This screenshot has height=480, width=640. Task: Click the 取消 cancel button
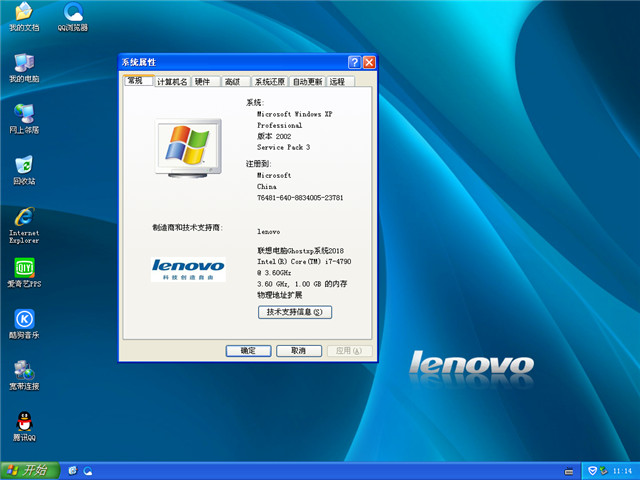pos(298,351)
